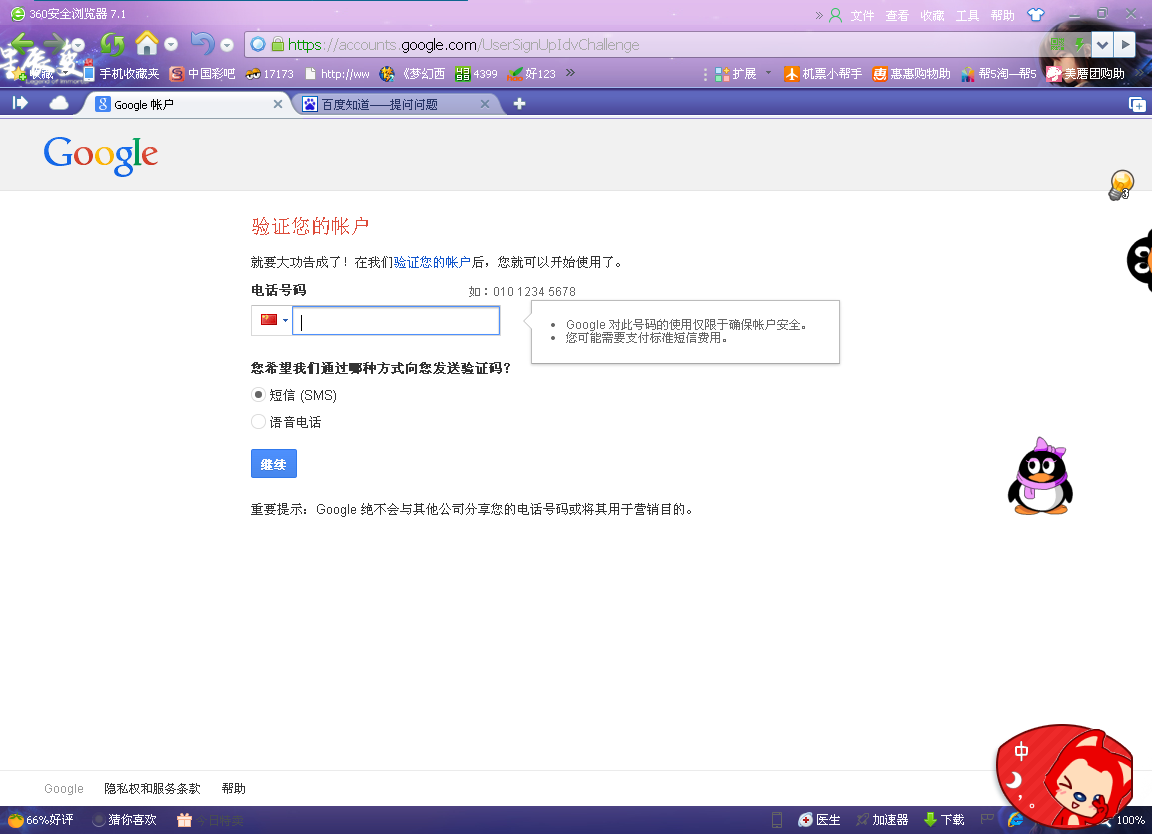Open the dropdown arrow next to home icon
The image size is (1152, 834).
(171, 44)
